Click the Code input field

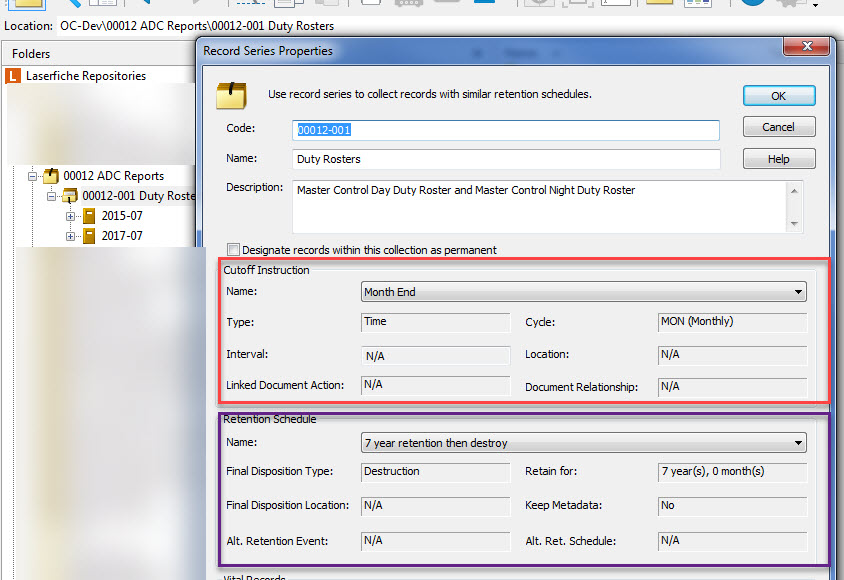click(x=506, y=130)
